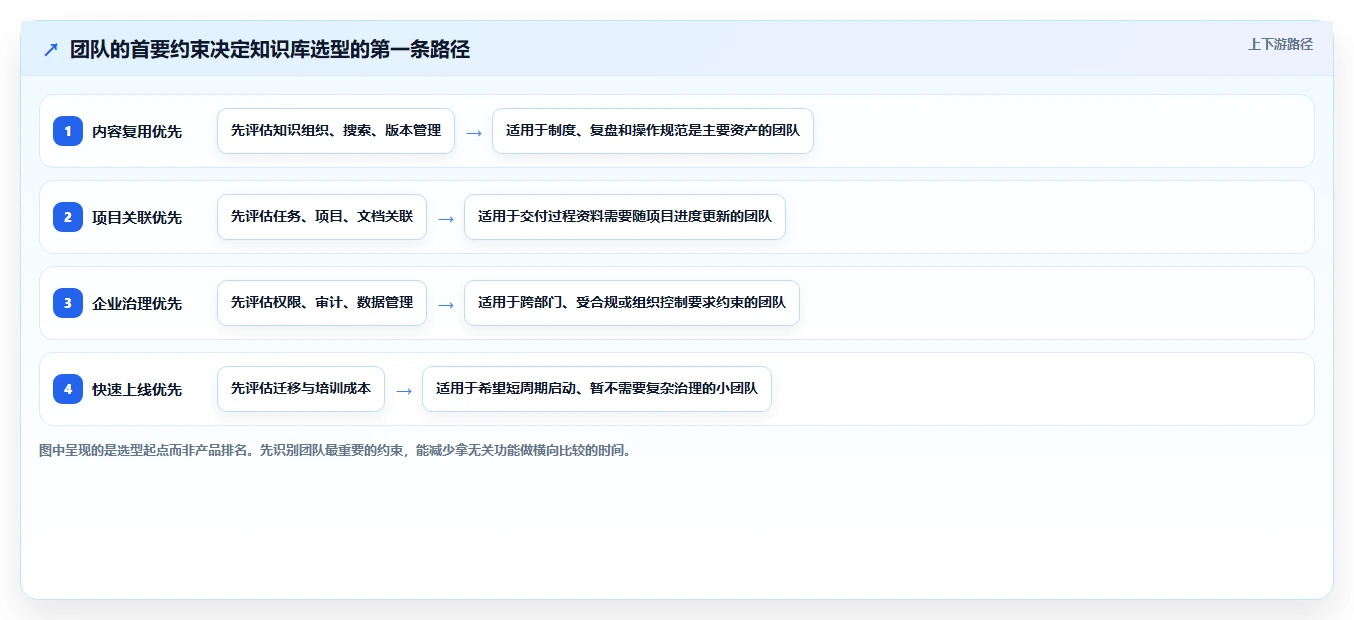Click the footnote starting 图中呈现的是选型起点
Viewport: 1354px width, 620px height.
[x=335, y=450]
